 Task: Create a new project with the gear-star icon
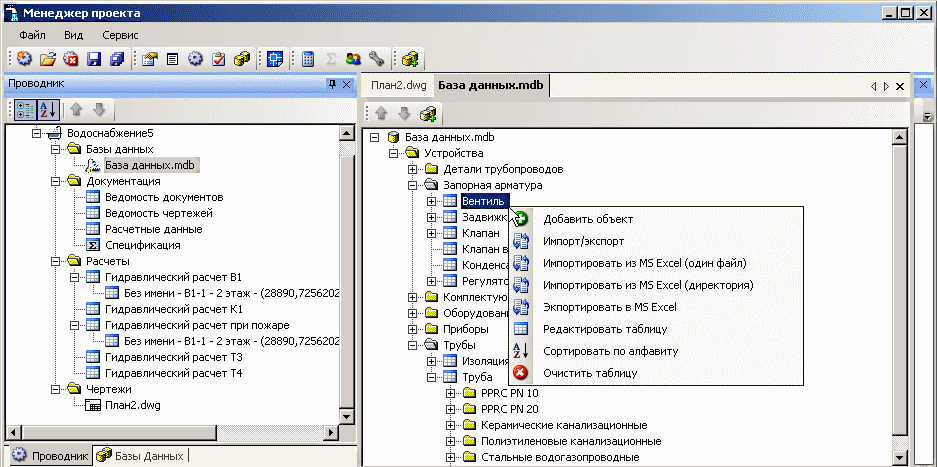tap(24, 59)
